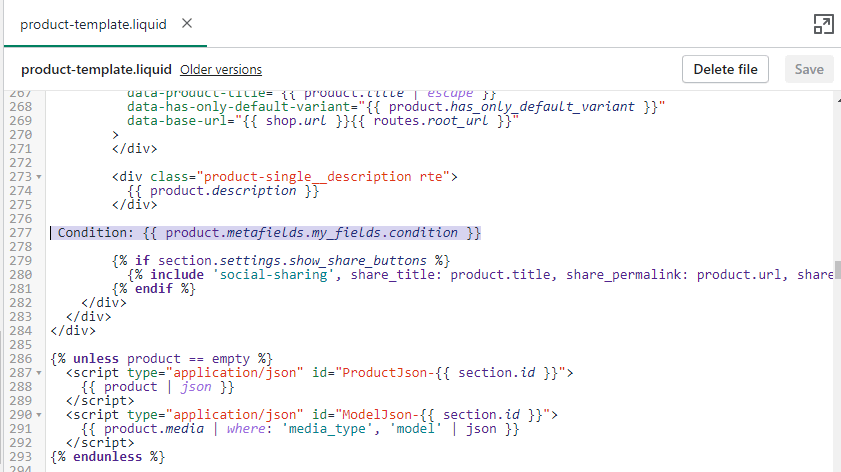Click line number 286 in the gutter
The image size is (841, 472).
(20, 358)
